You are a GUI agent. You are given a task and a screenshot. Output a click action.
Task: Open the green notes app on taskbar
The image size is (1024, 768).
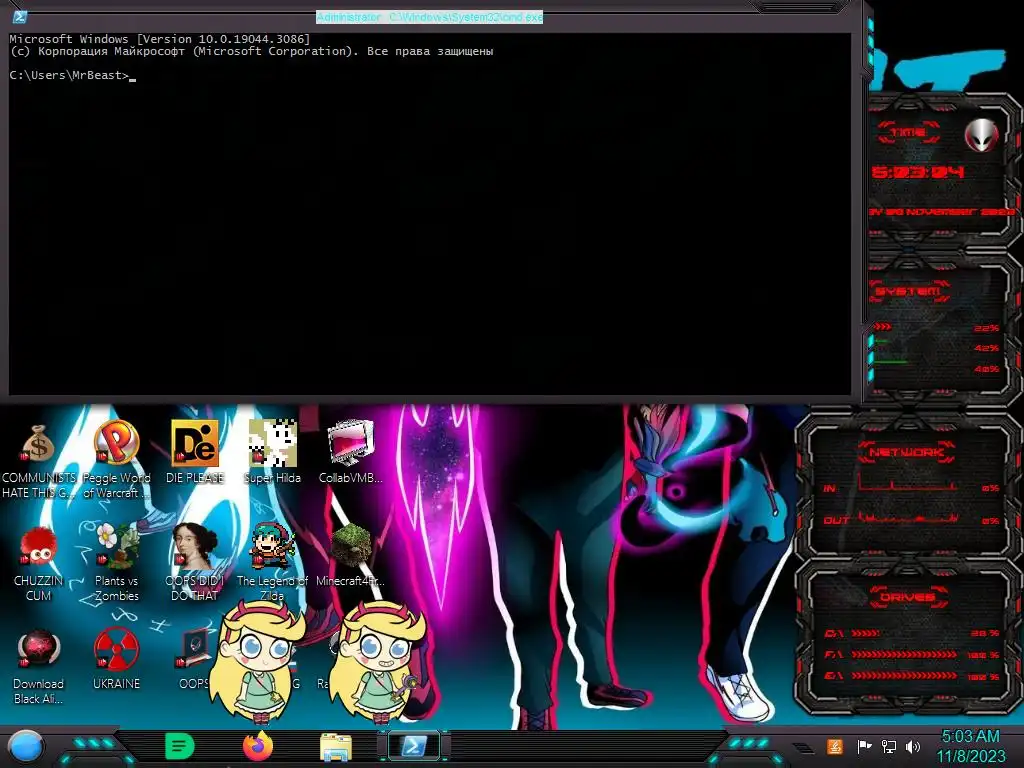tap(180, 746)
